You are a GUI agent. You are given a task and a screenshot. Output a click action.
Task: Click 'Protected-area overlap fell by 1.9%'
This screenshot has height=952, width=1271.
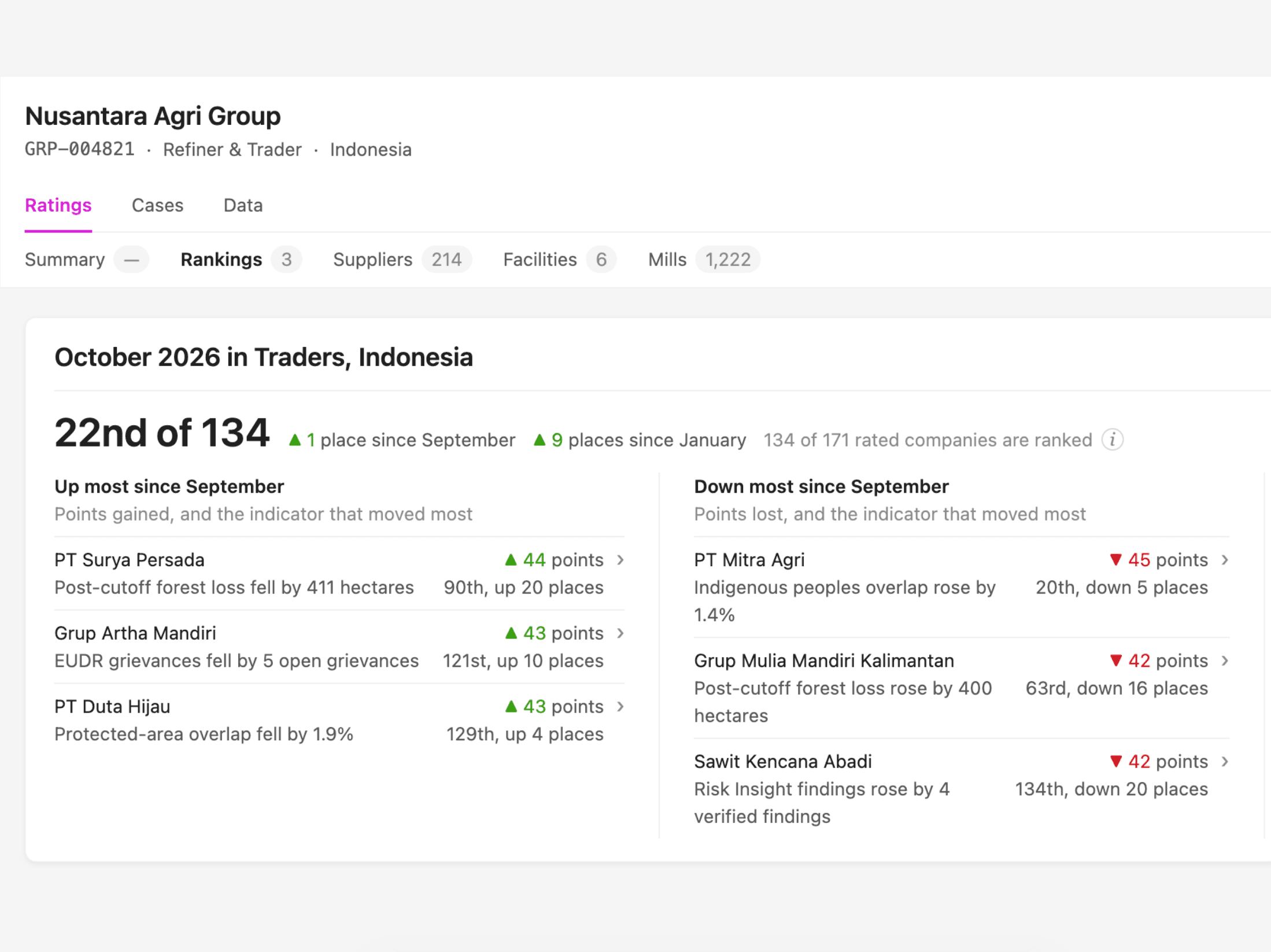(204, 734)
